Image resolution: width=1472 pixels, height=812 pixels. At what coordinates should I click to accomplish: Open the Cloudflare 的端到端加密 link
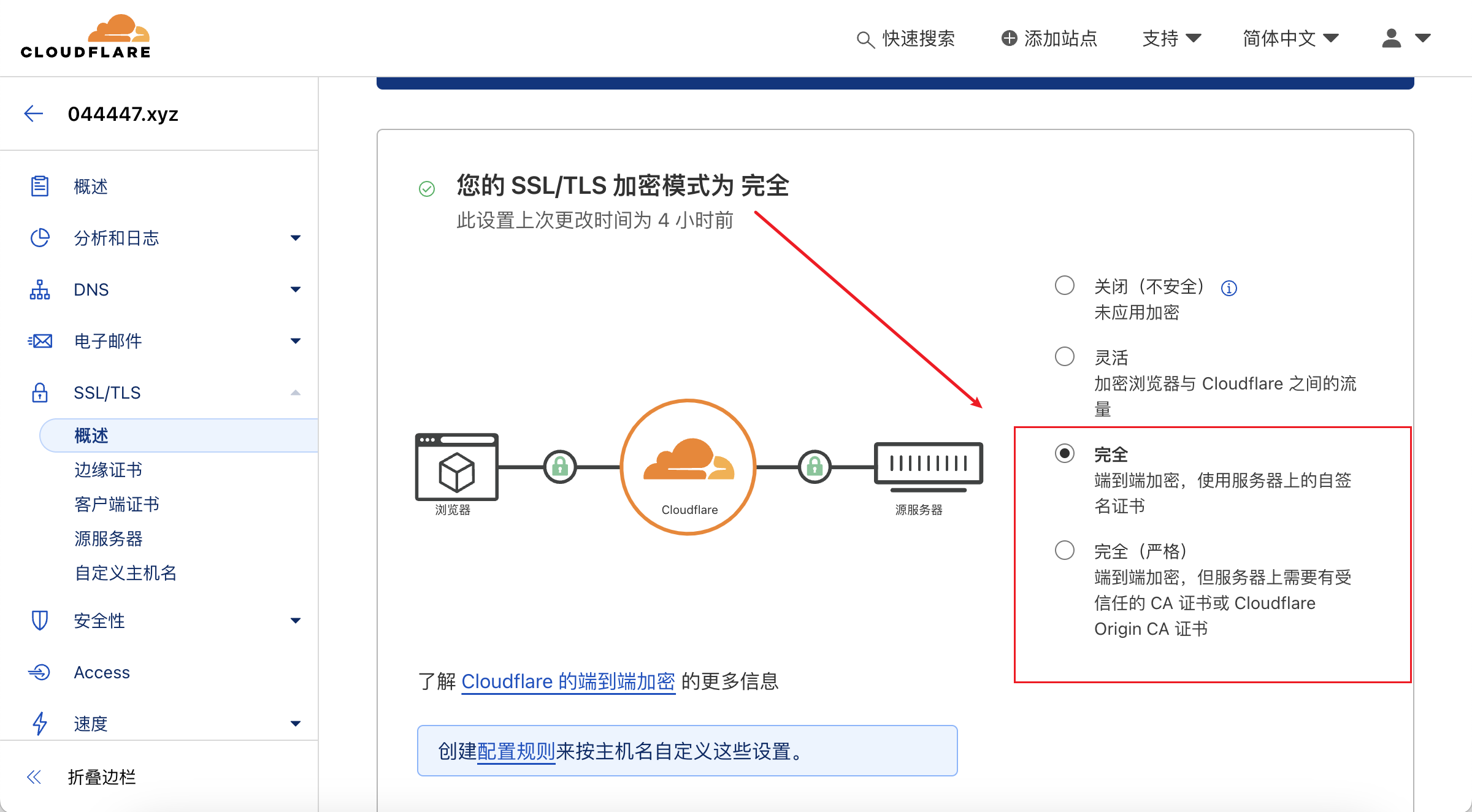(568, 681)
